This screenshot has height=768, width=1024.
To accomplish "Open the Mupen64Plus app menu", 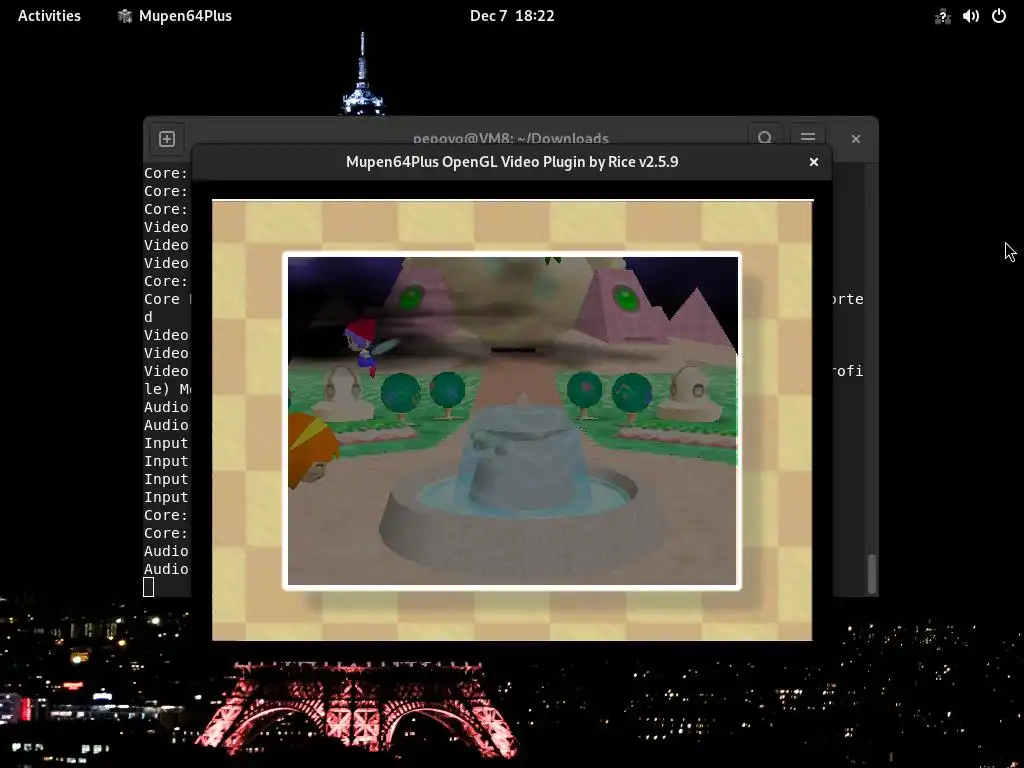I will click(x=174, y=16).
